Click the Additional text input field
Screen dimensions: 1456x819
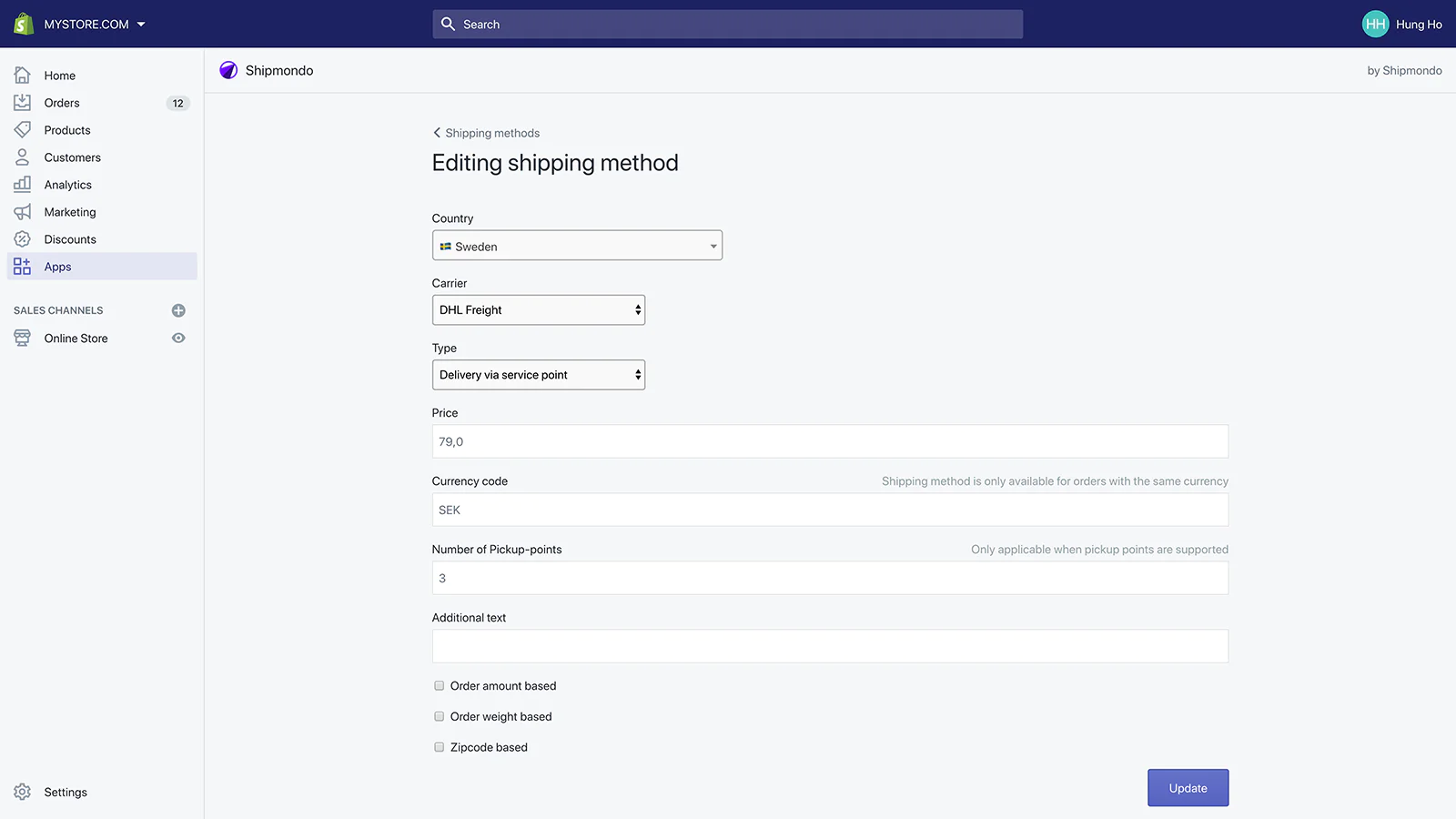pyautogui.click(x=830, y=646)
